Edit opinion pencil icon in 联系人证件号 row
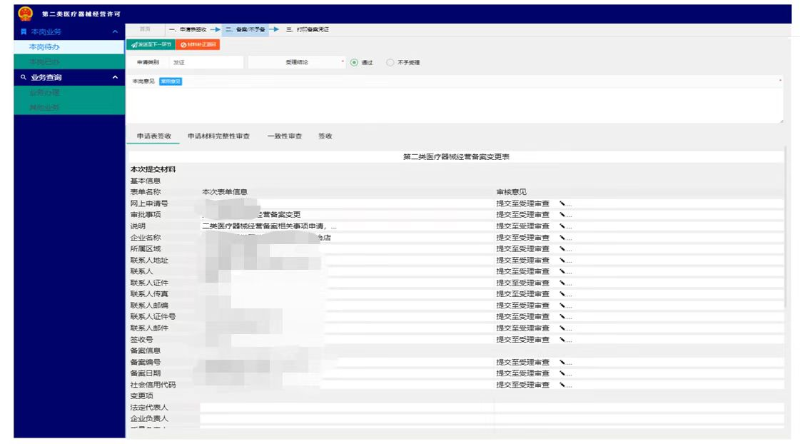The width and height of the screenshot is (800, 444). [562, 316]
